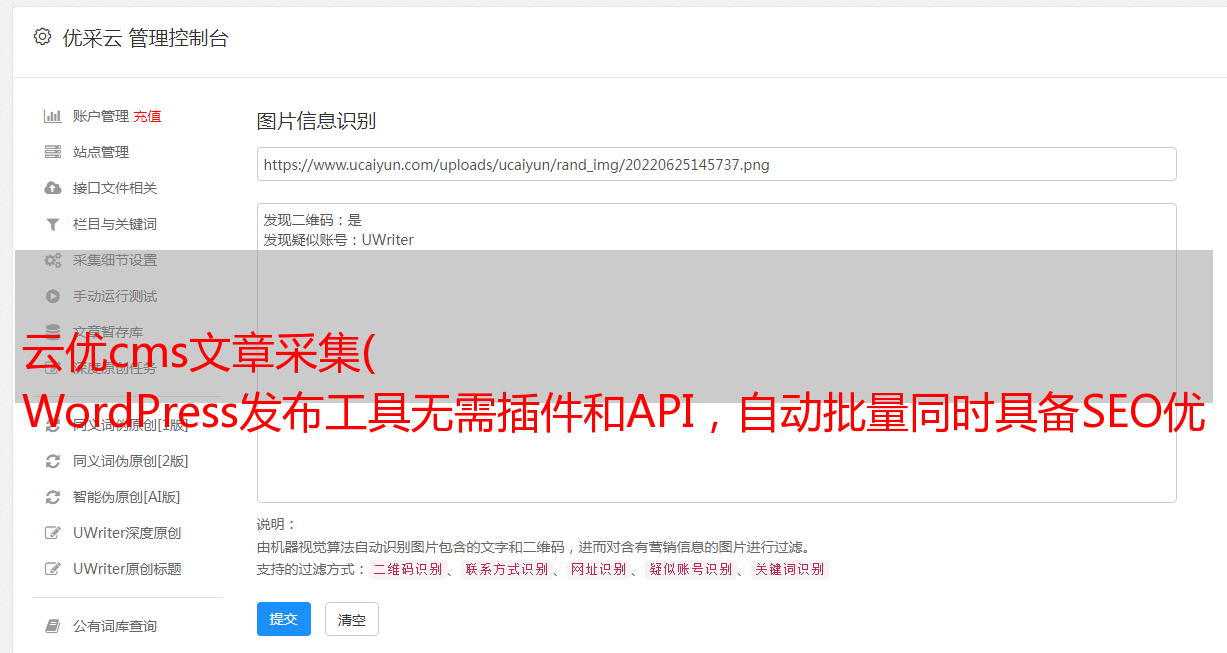The height and width of the screenshot is (653, 1227).
Task: Select UWriter原创标题 in the sidebar
Action: click(x=127, y=569)
